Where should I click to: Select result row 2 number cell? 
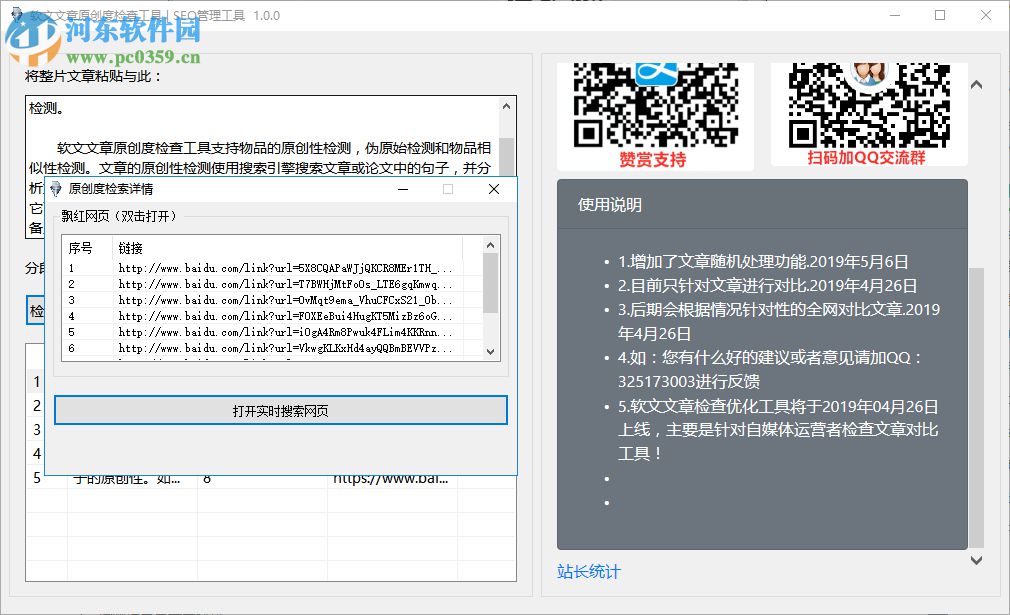click(x=37, y=405)
